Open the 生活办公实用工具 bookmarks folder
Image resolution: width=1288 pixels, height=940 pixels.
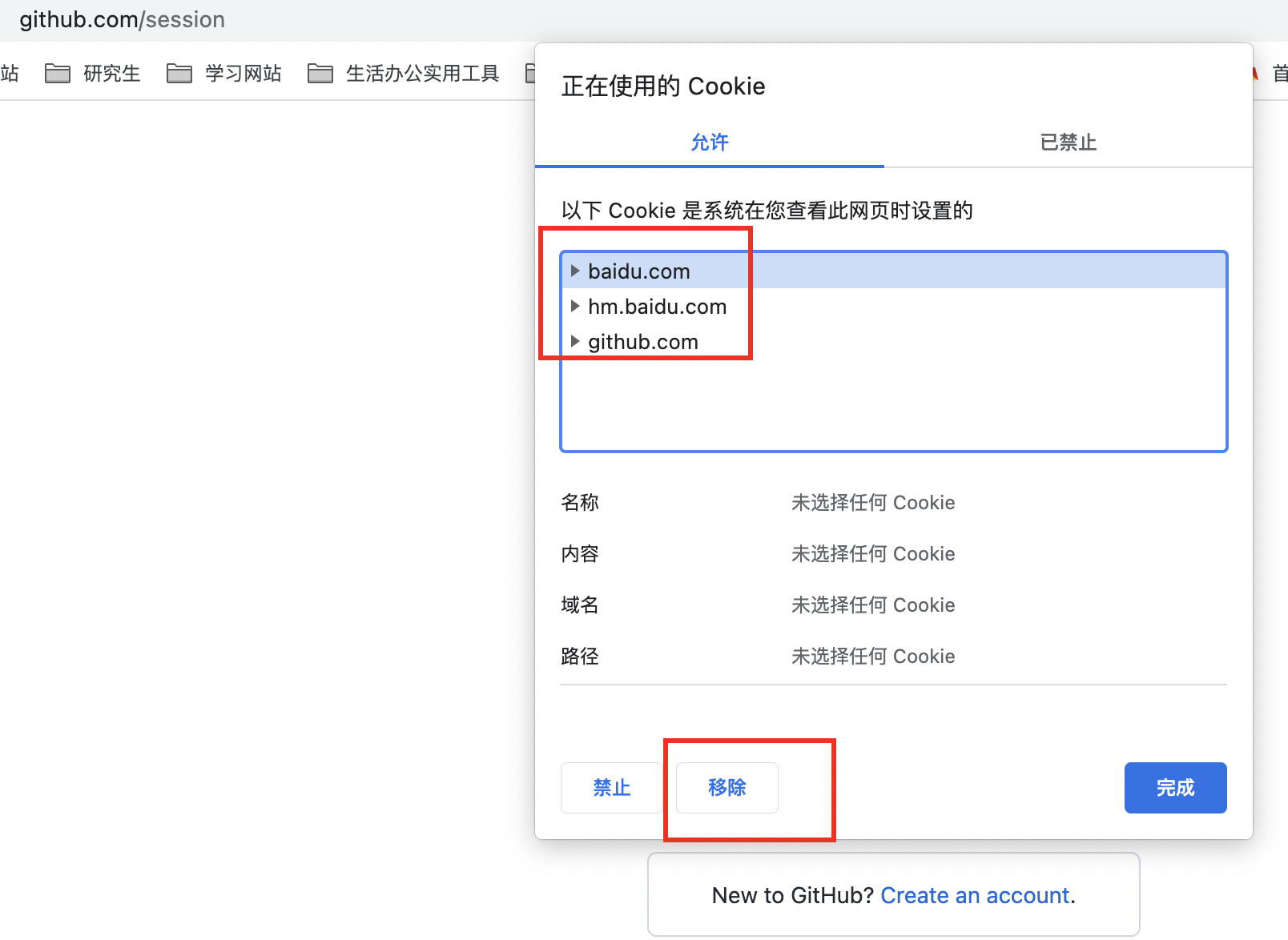point(404,74)
